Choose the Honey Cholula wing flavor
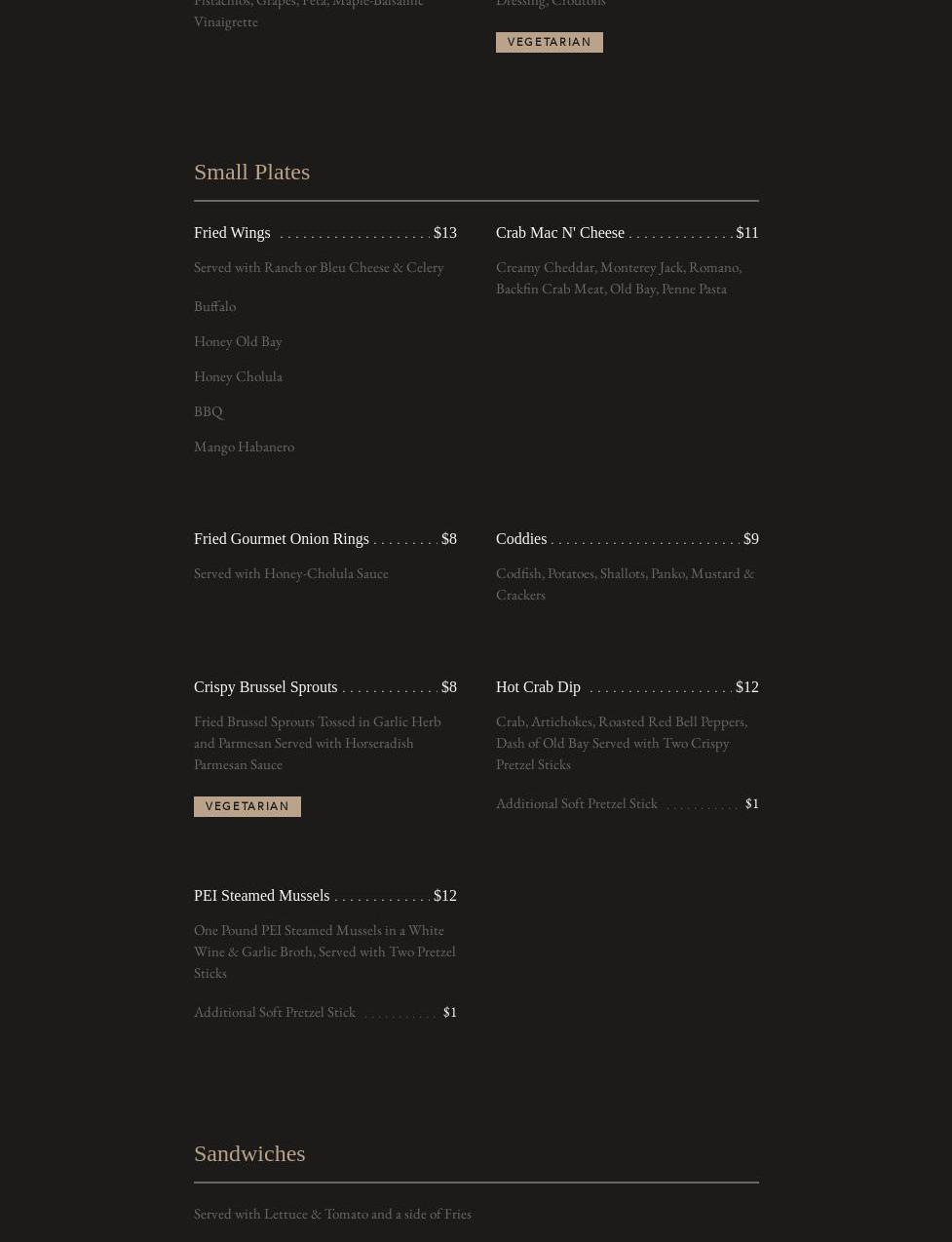The width and height of the screenshot is (952, 1242). coord(238,376)
